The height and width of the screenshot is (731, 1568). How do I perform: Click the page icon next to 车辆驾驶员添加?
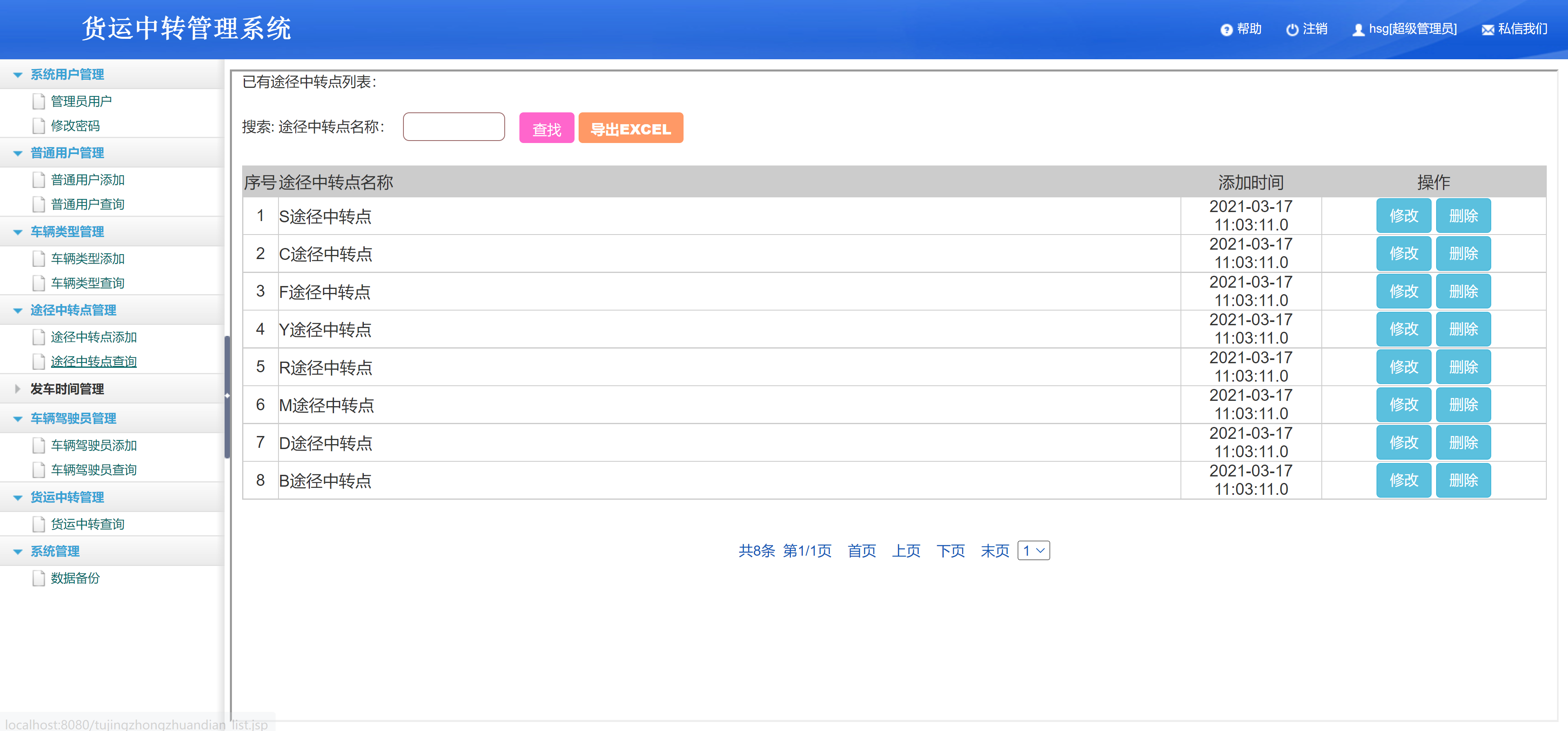39,445
